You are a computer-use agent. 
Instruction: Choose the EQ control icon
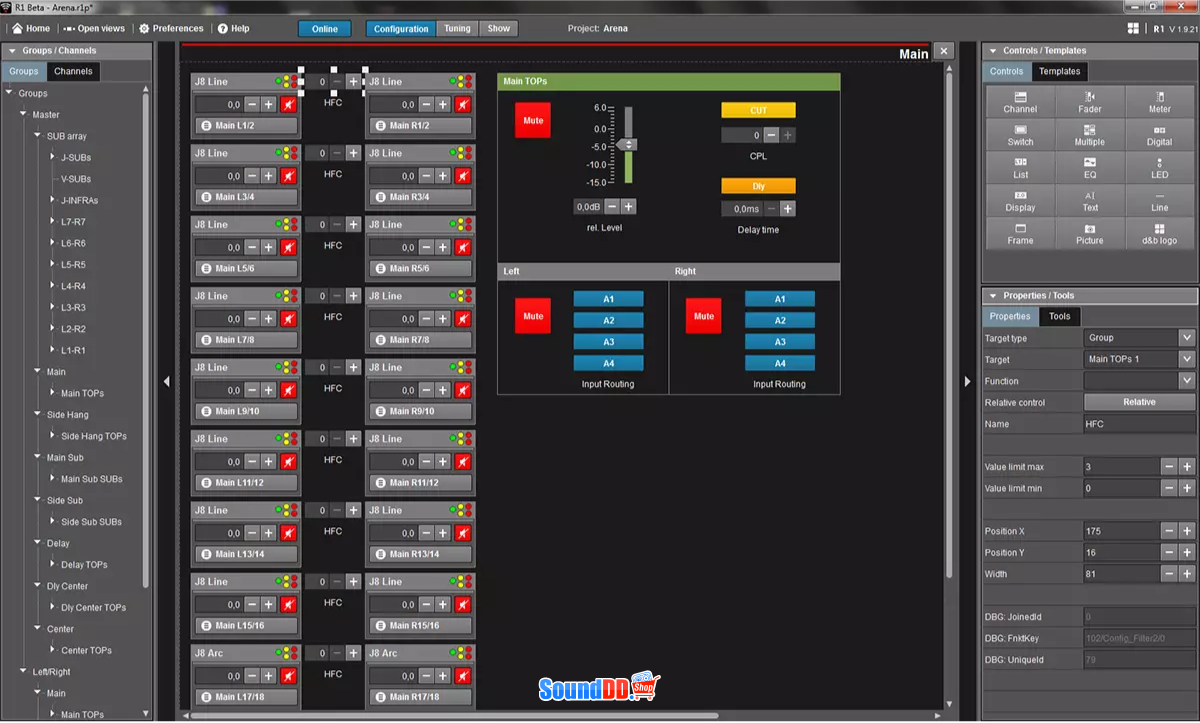coord(1090,168)
